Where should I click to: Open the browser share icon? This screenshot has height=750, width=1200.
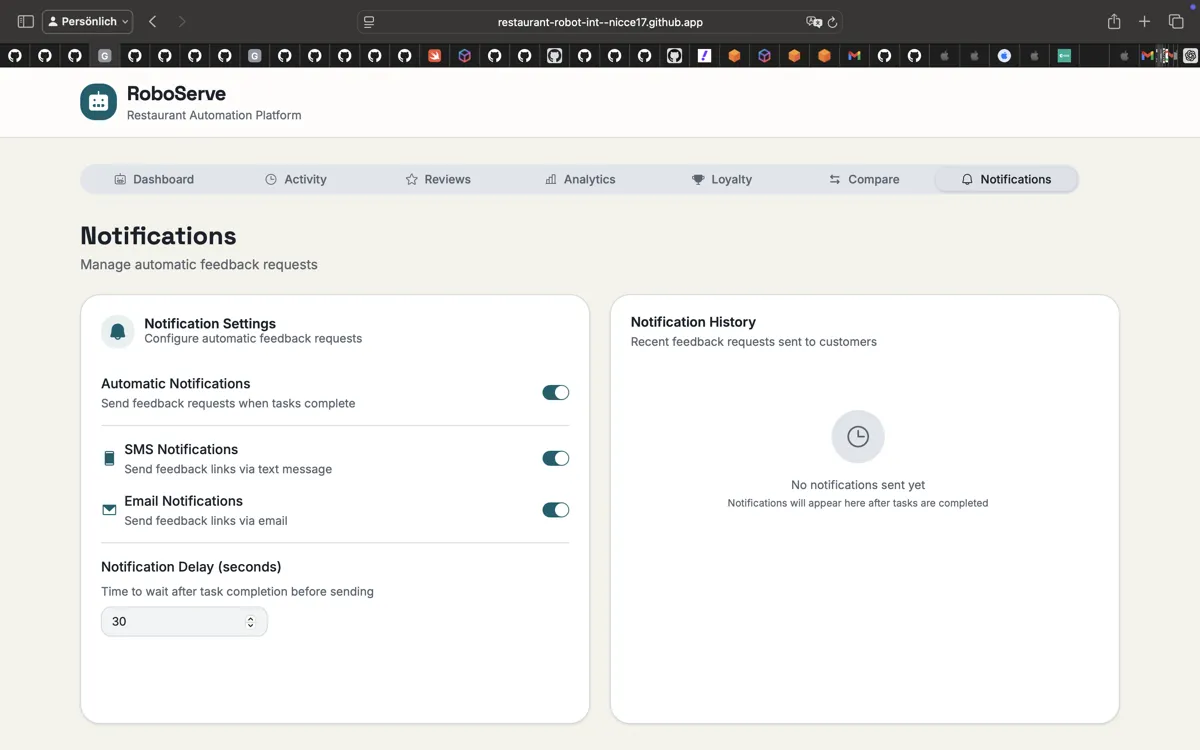[x=1114, y=22]
